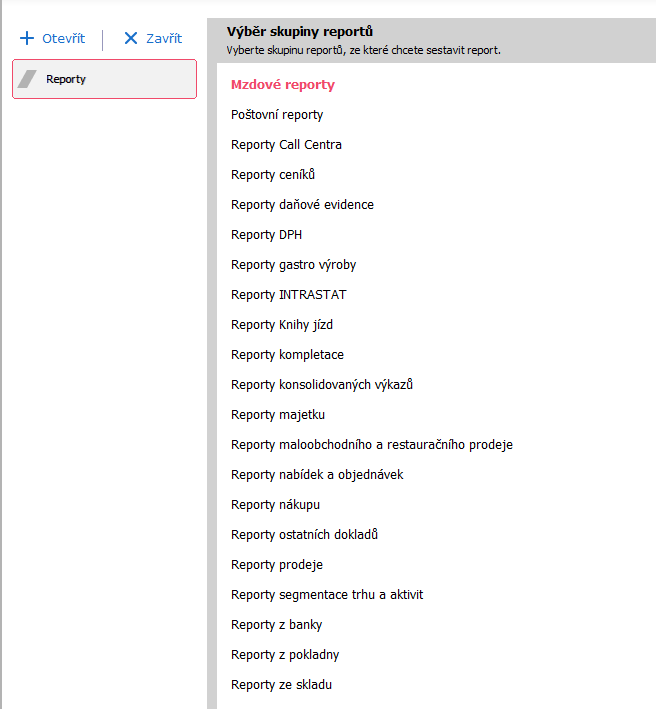The image size is (656, 709).
Task: Pick Reporty konsolidovaných výkazů
Action: (321, 385)
